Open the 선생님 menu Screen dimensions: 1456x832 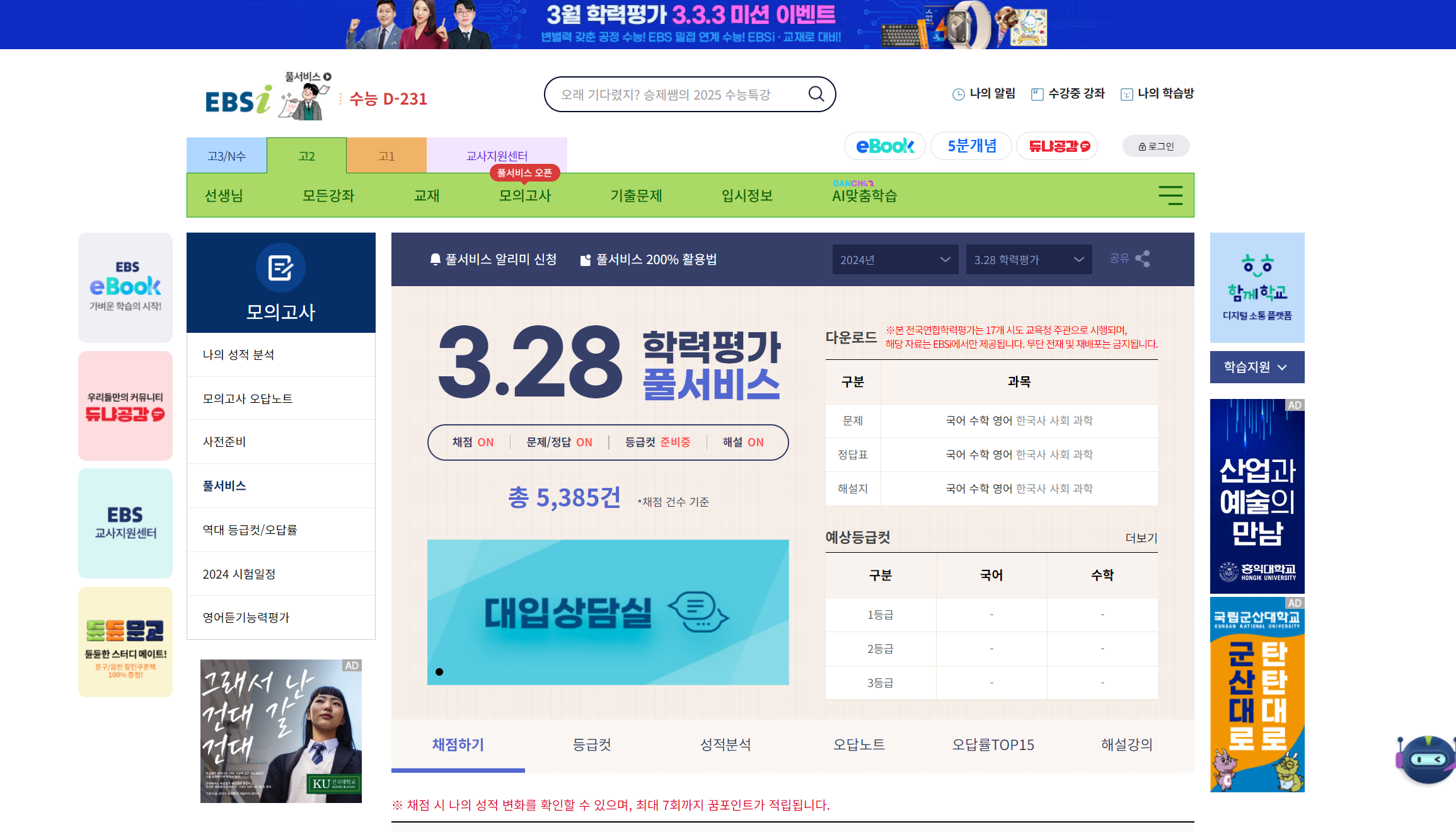pyautogui.click(x=224, y=195)
